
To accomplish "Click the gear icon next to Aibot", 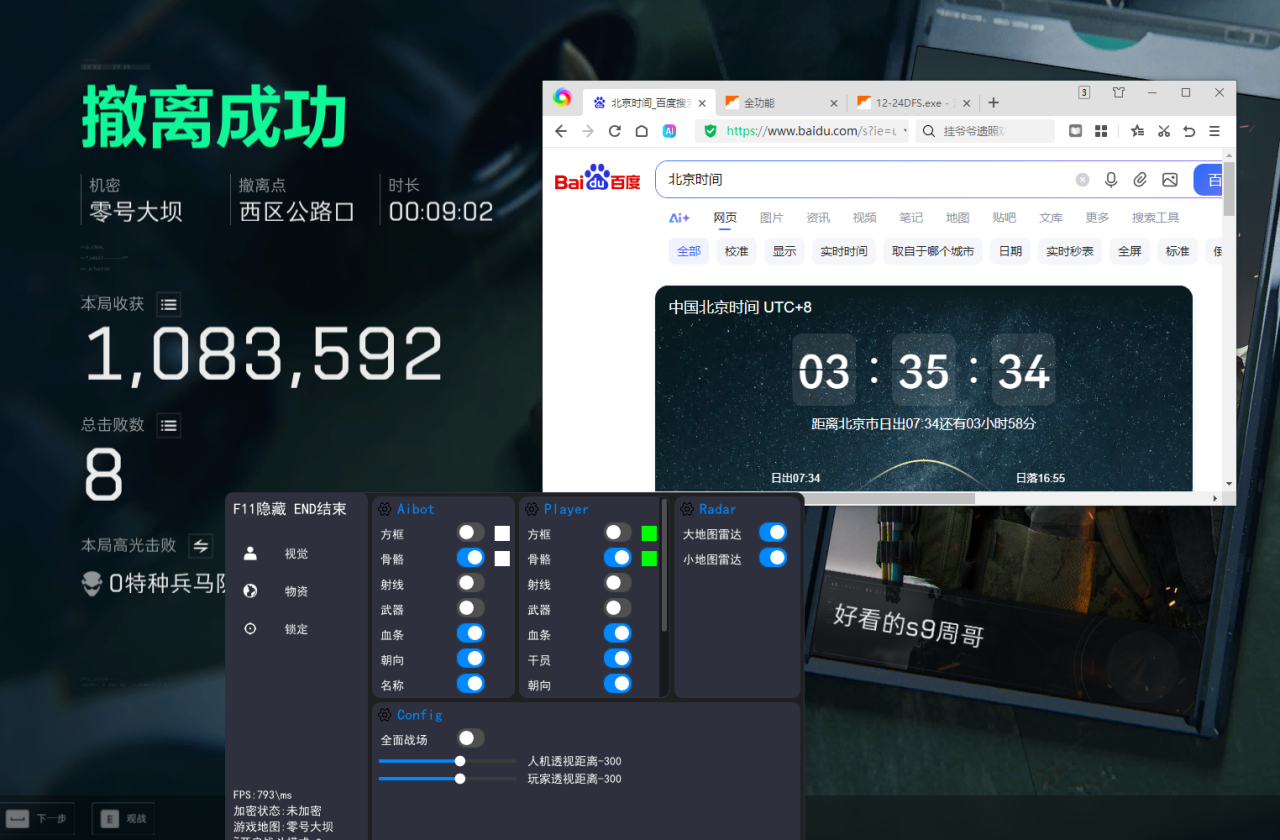I will tap(385, 508).
